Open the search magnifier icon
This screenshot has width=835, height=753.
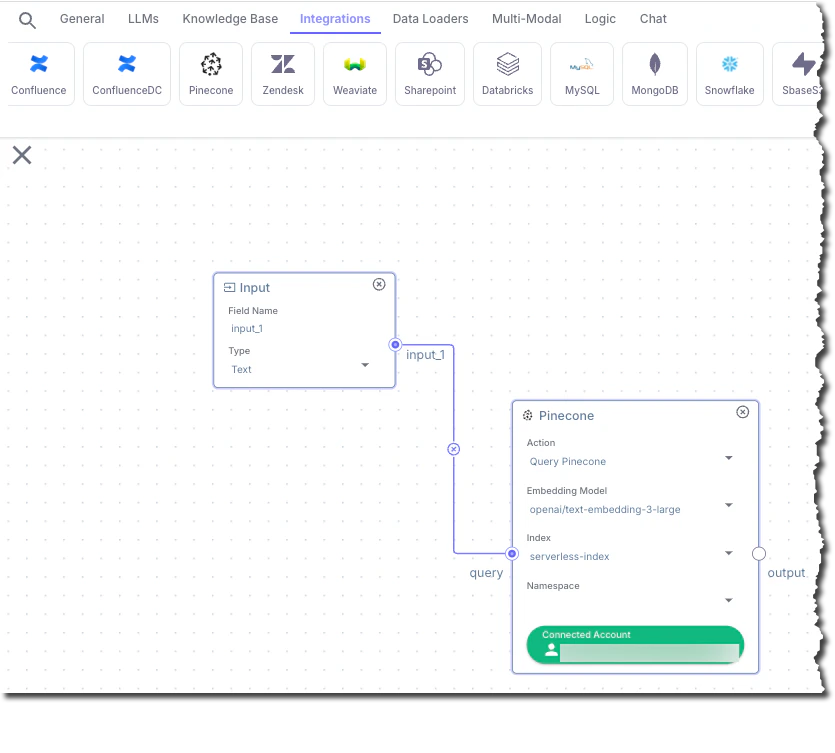tap(26, 18)
